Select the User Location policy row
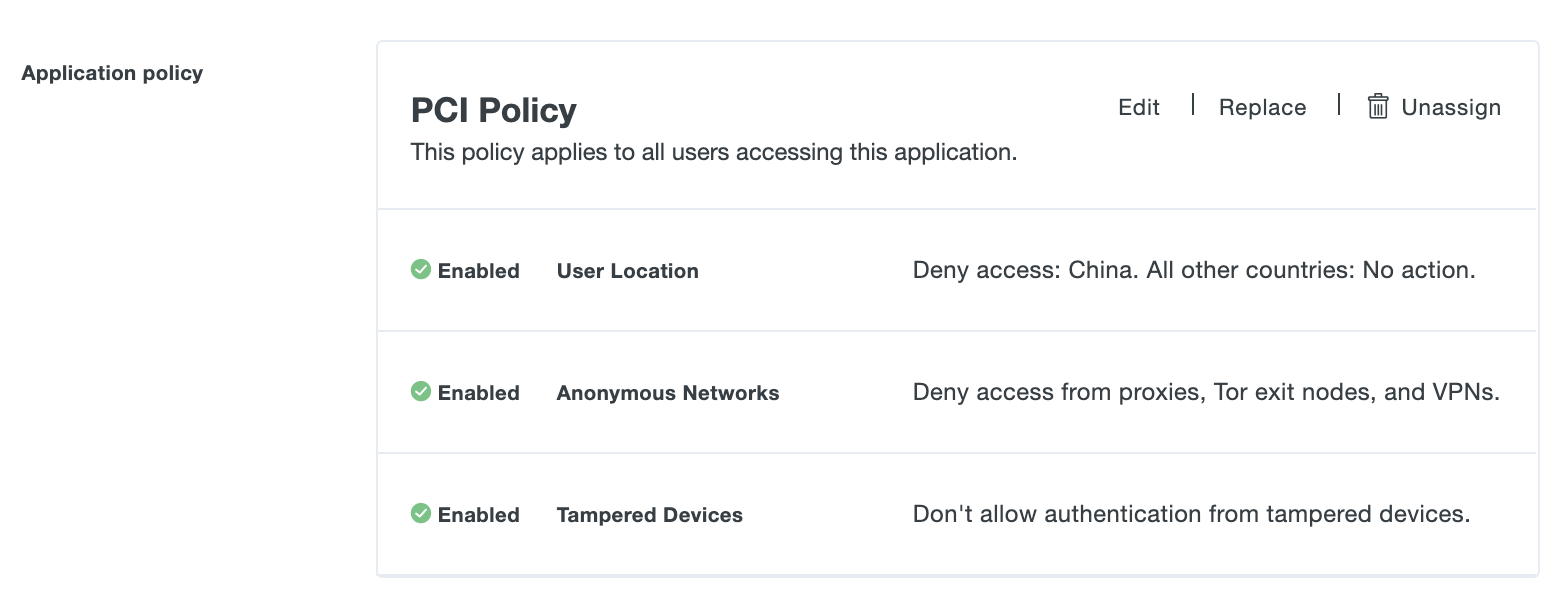 point(627,270)
